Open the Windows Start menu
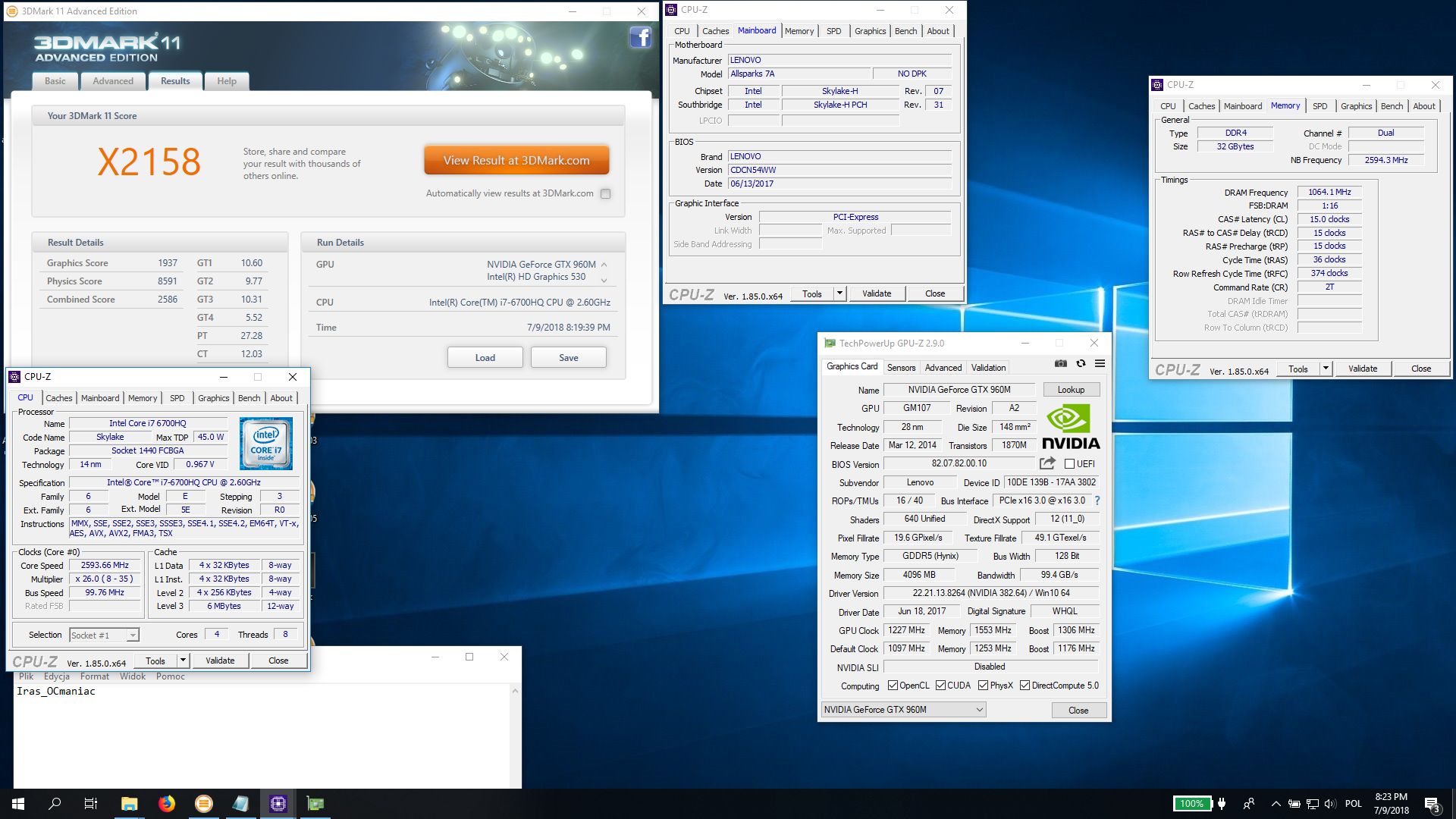1456x819 pixels. click(x=18, y=804)
